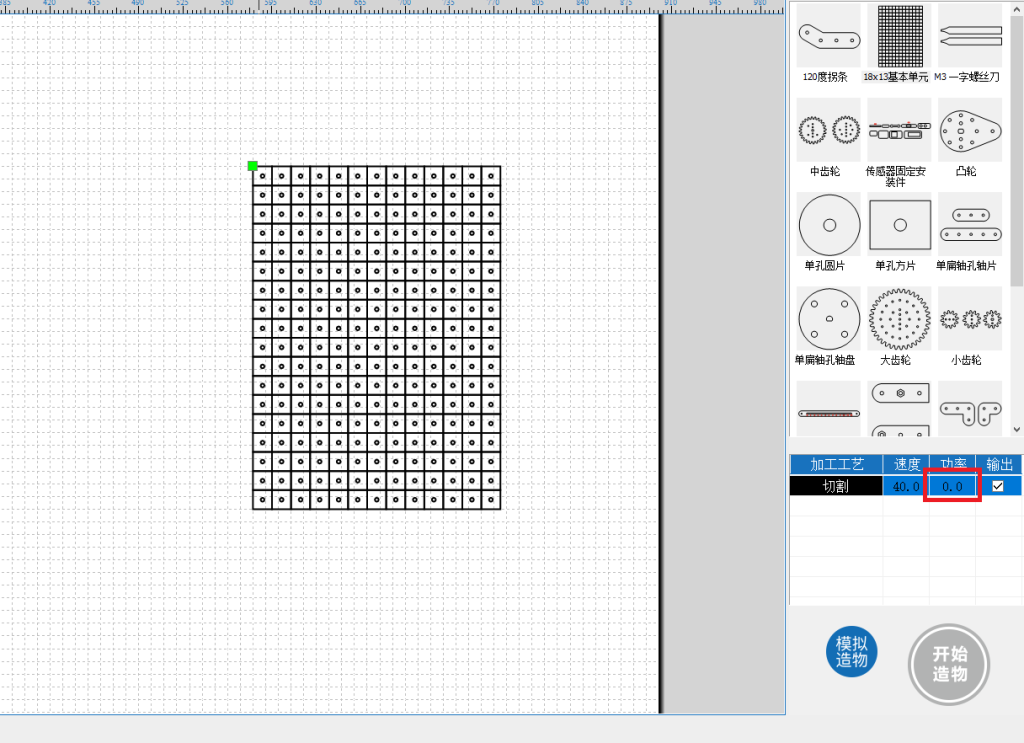Pick the 单孔圆片 disc part
This screenshot has width=1024, height=743.
pos(828,225)
